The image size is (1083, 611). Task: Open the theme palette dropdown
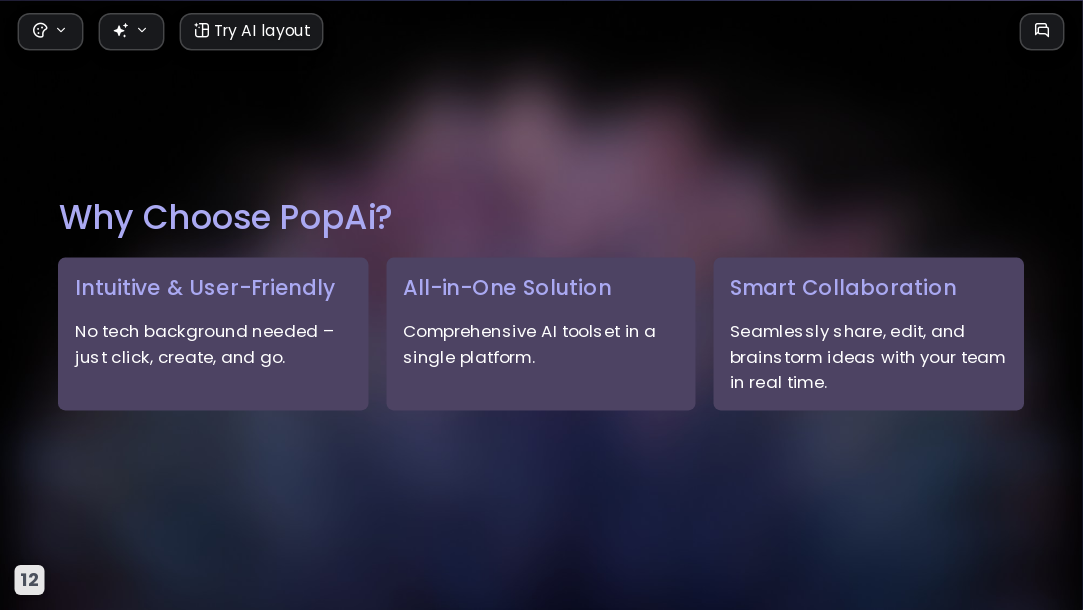click(50, 31)
